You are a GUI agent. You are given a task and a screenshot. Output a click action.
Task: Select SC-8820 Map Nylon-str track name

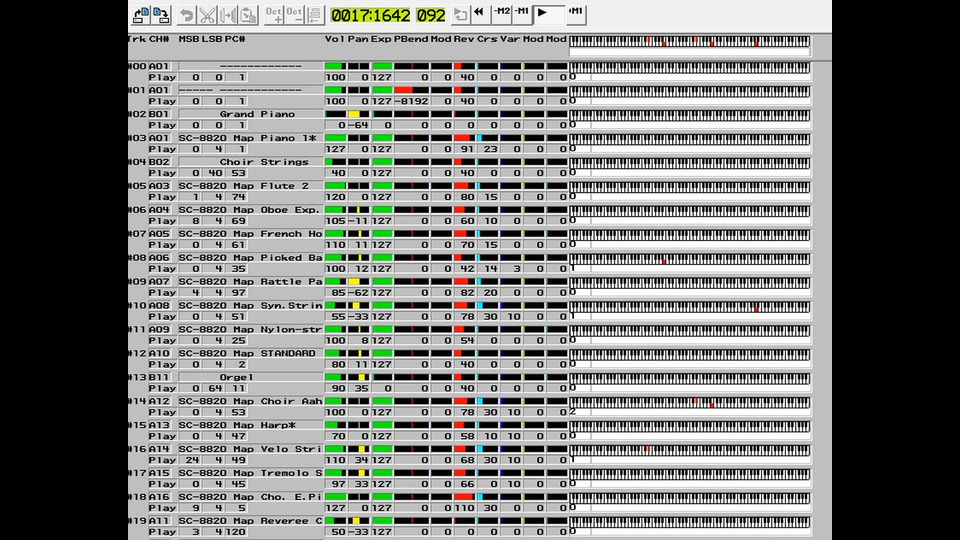point(251,329)
